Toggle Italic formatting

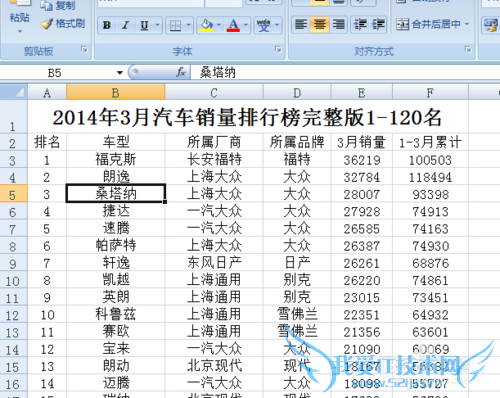[125, 25]
